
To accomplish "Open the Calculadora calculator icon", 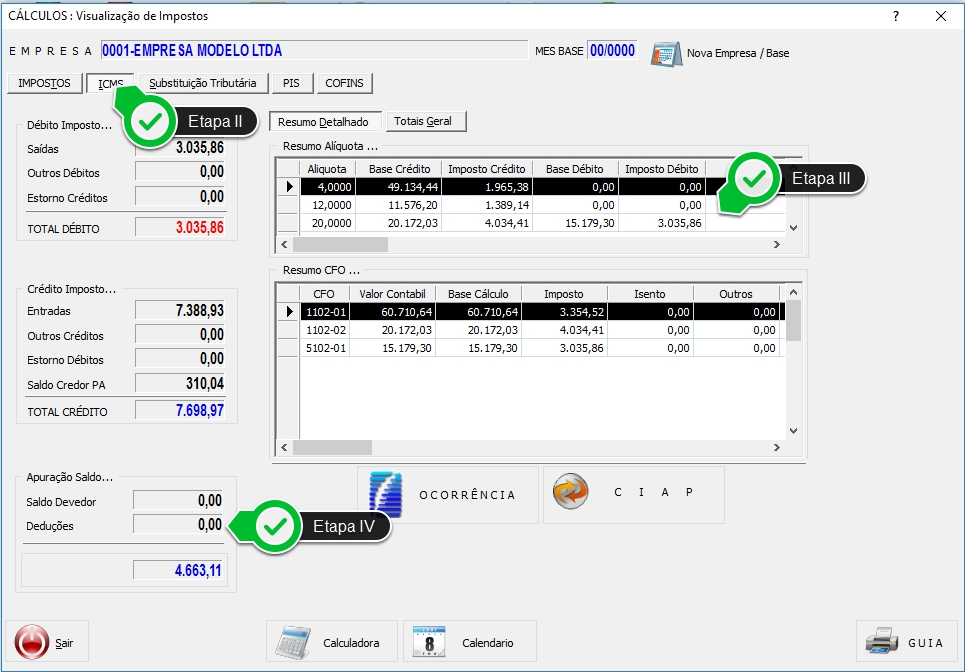I will pyautogui.click(x=295, y=642).
